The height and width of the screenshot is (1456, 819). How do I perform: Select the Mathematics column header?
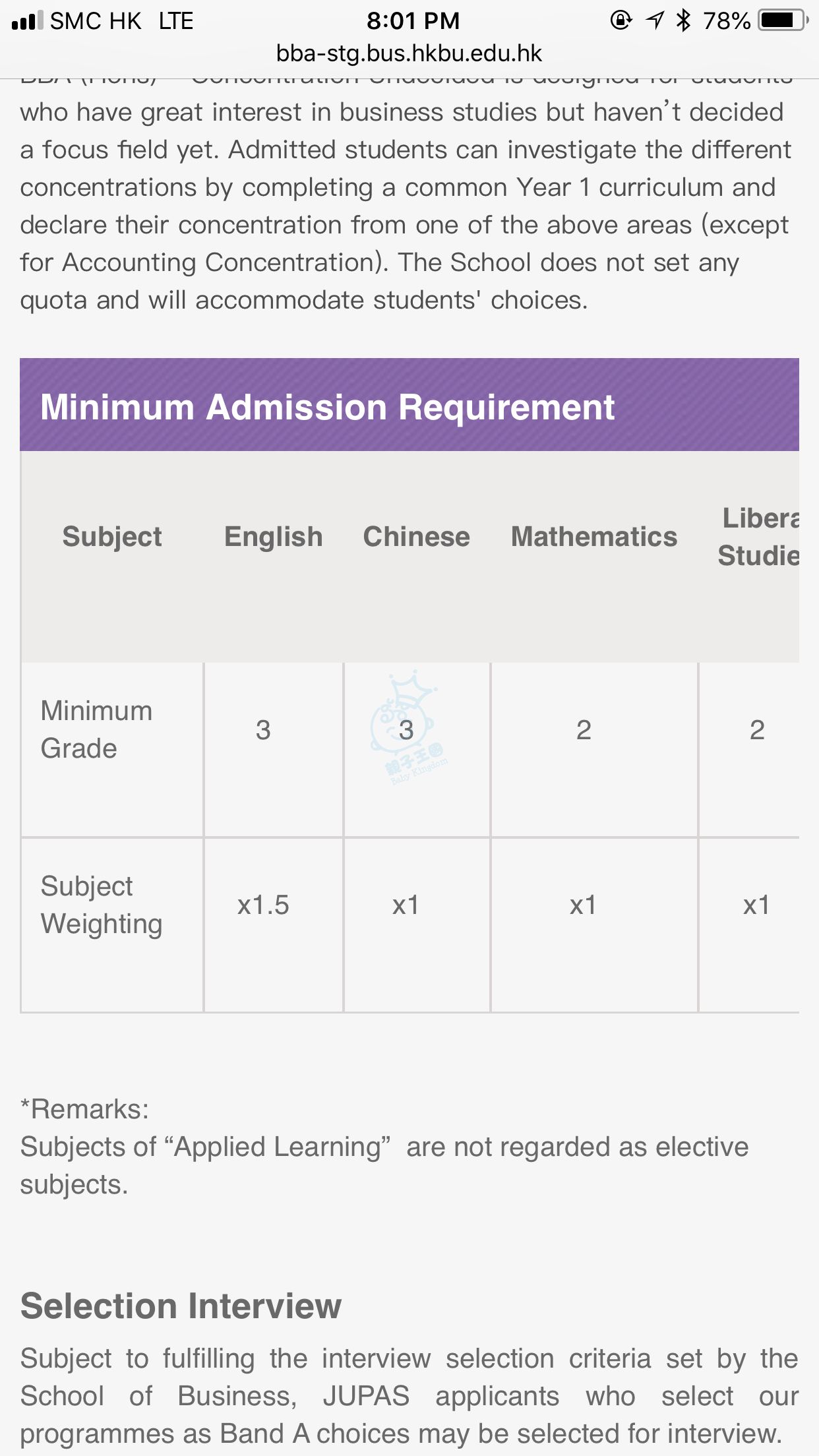pyautogui.click(x=594, y=537)
